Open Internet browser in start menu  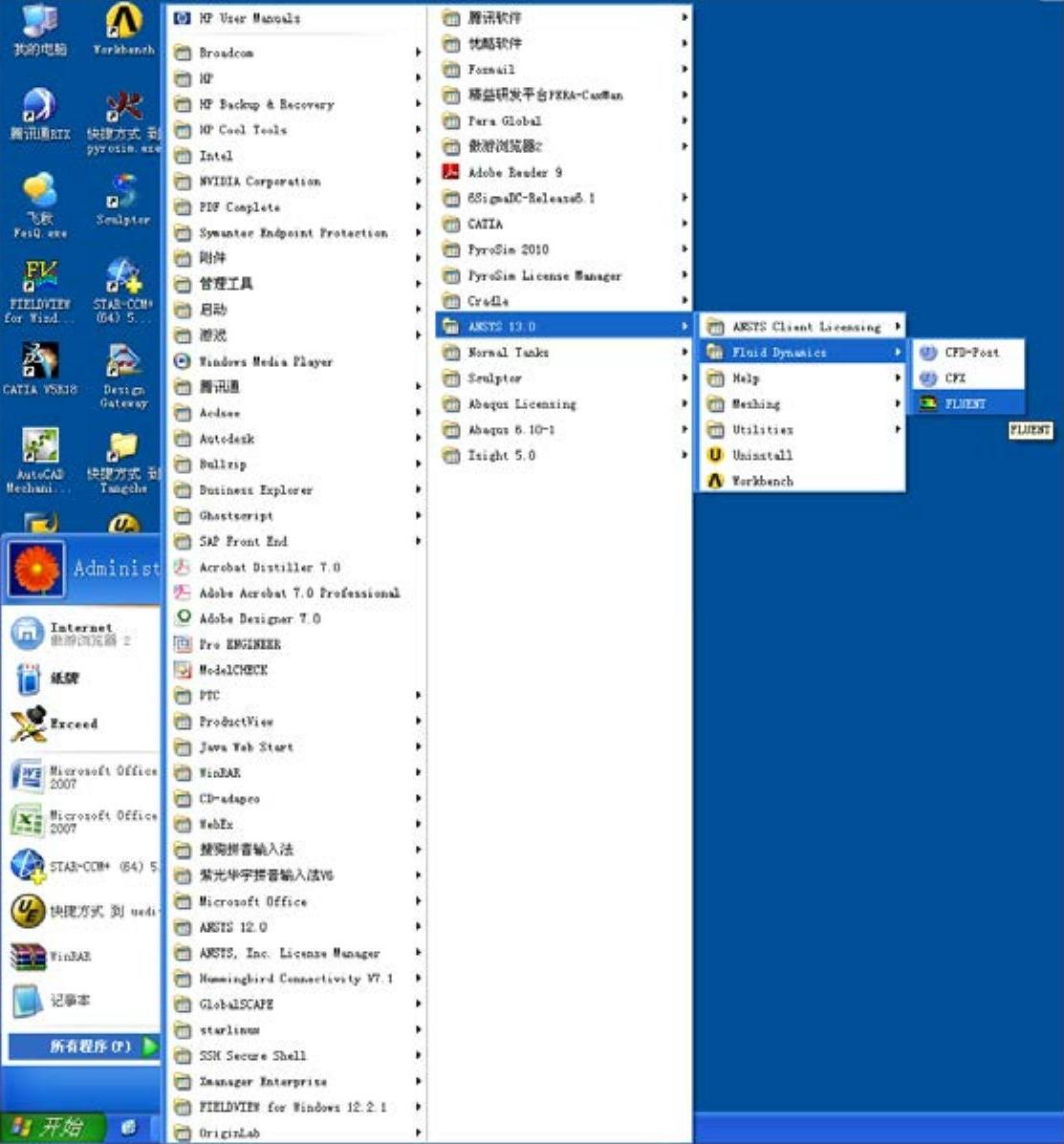[81, 634]
